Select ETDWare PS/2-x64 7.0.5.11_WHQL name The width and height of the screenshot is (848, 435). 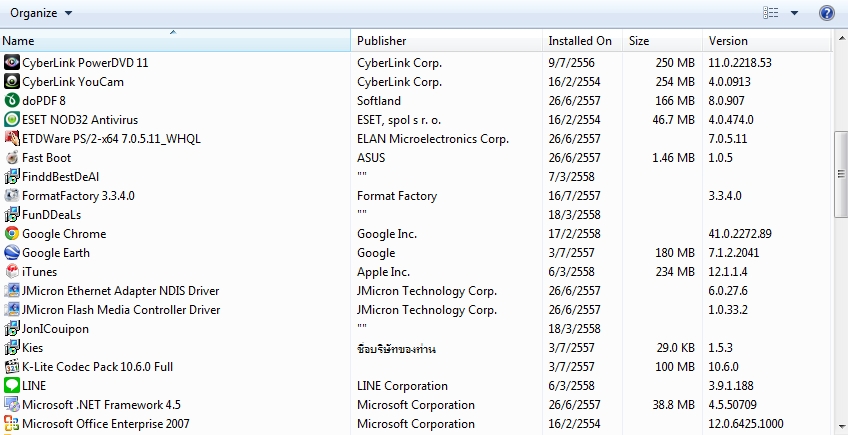click(x=111, y=139)
